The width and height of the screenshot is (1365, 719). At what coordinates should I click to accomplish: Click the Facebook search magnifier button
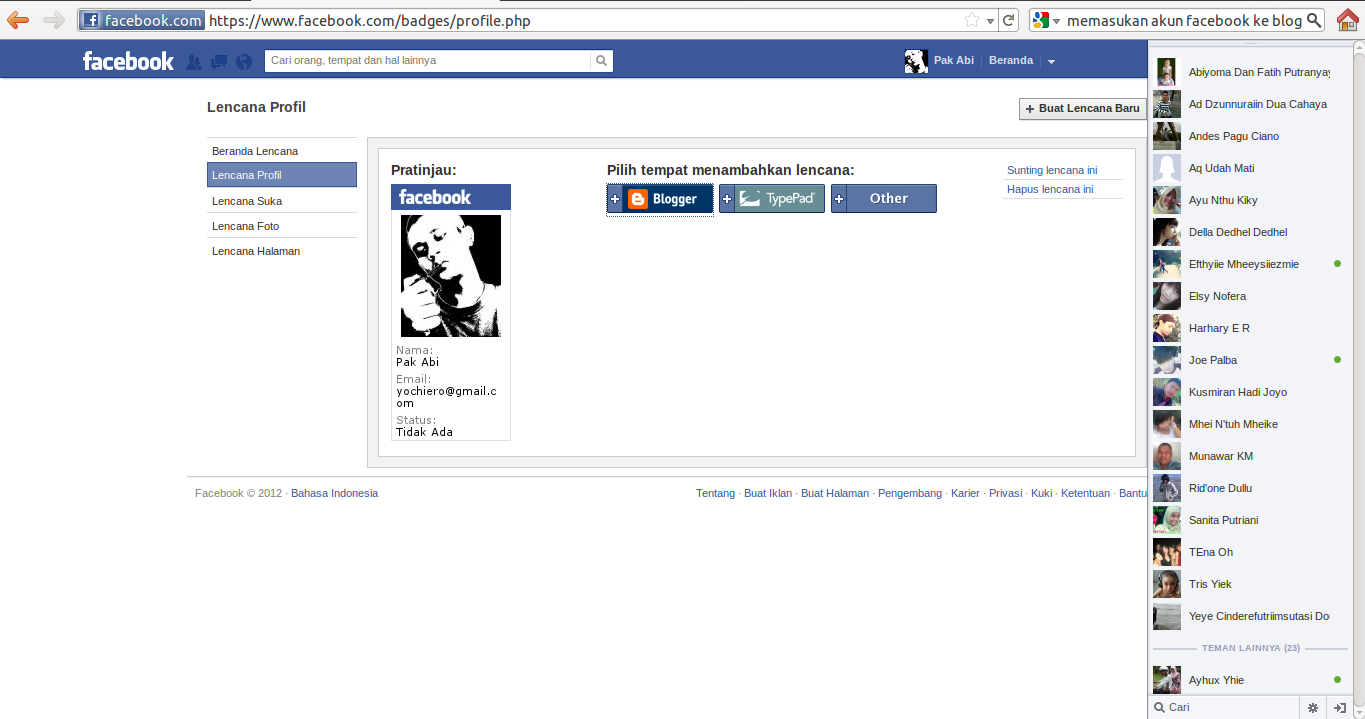pos(601,60)
